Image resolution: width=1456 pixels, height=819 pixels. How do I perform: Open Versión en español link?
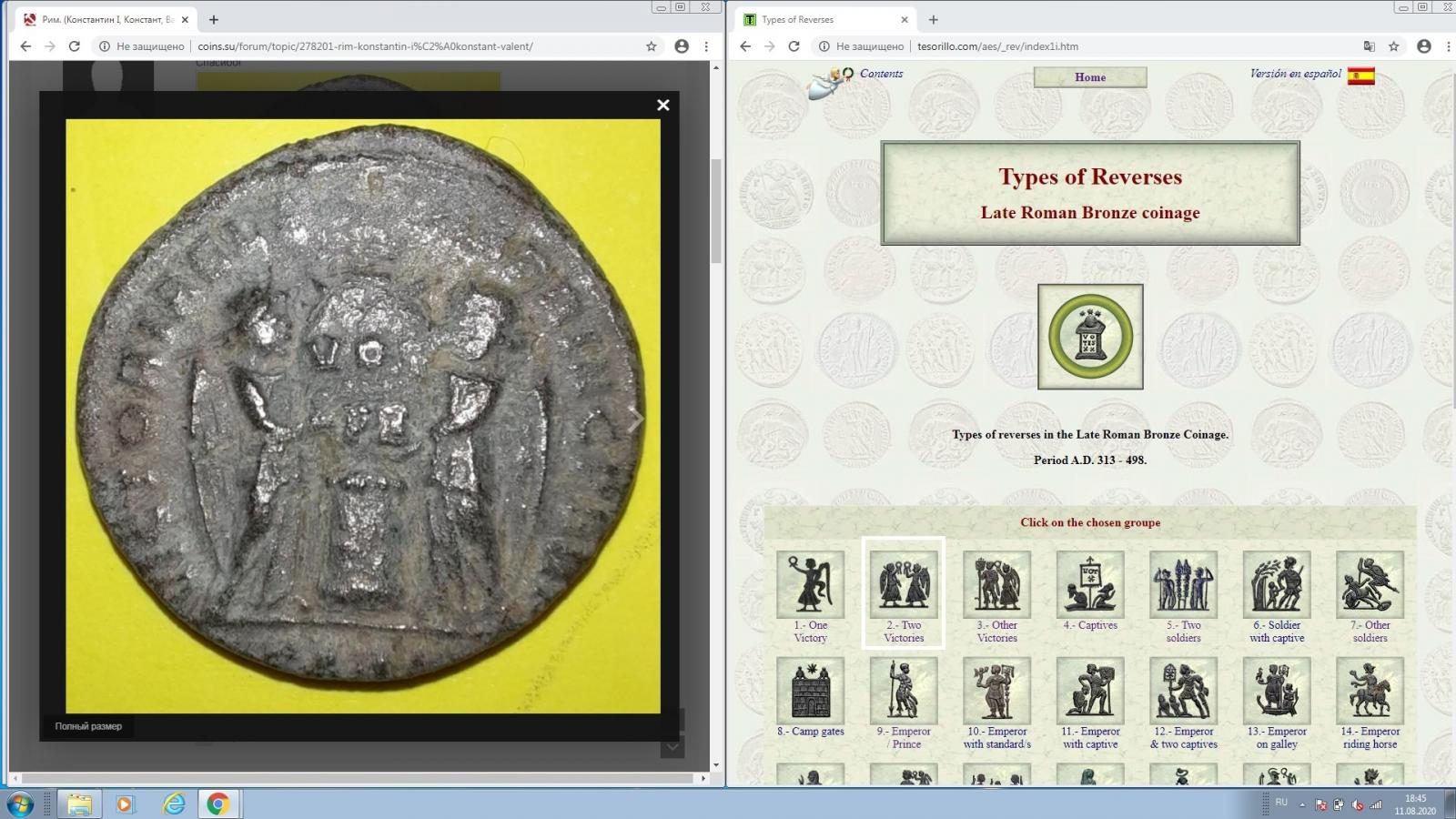click(1295, 74)
